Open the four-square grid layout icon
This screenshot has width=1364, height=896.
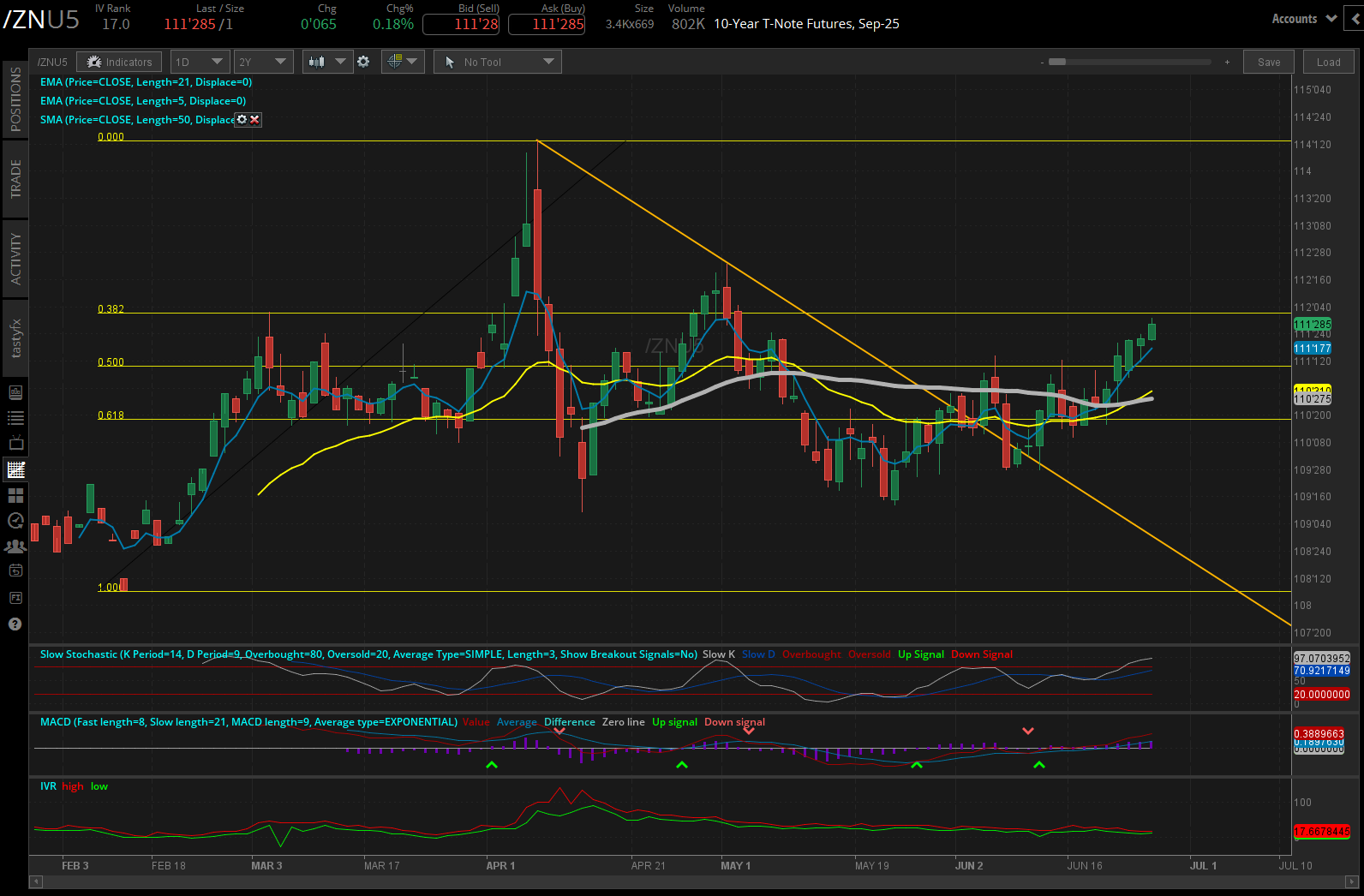(15, 495)
